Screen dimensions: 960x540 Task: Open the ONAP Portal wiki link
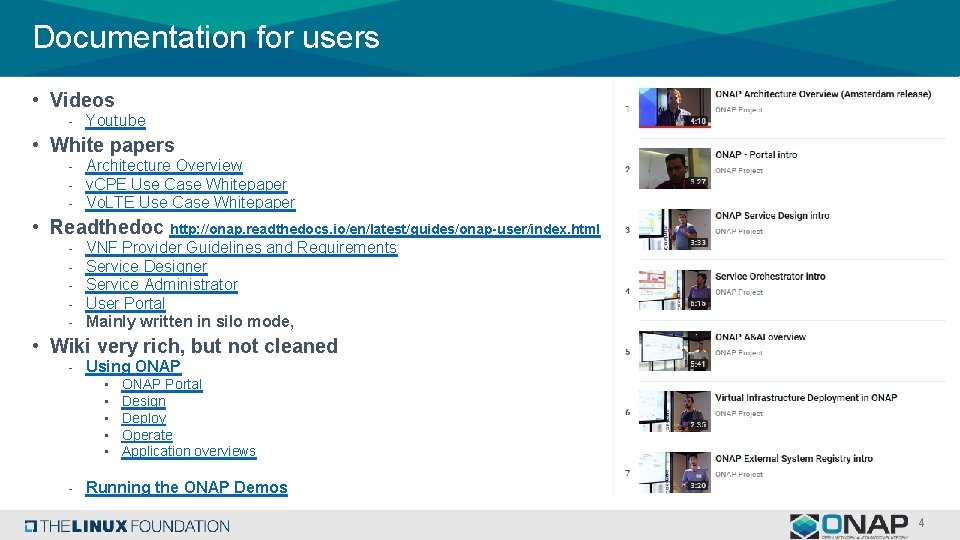tap(162, 384)
